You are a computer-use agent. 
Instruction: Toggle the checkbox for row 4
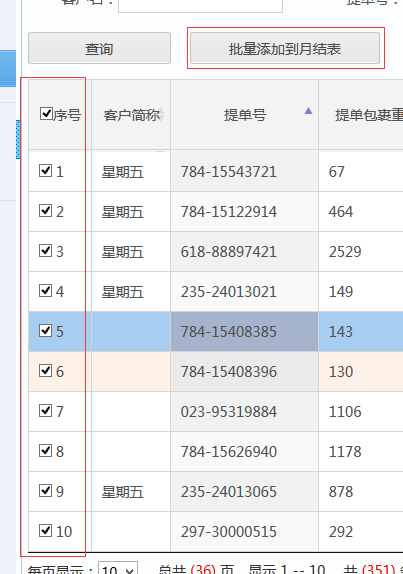coord(45,291)
